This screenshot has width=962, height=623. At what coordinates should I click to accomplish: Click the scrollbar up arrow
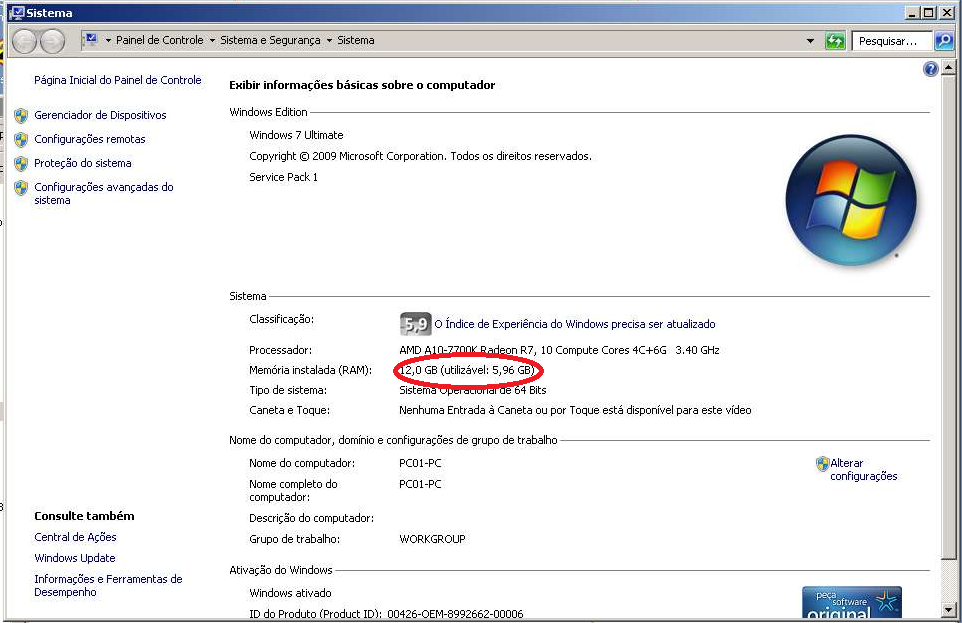[x=949, y=67]
